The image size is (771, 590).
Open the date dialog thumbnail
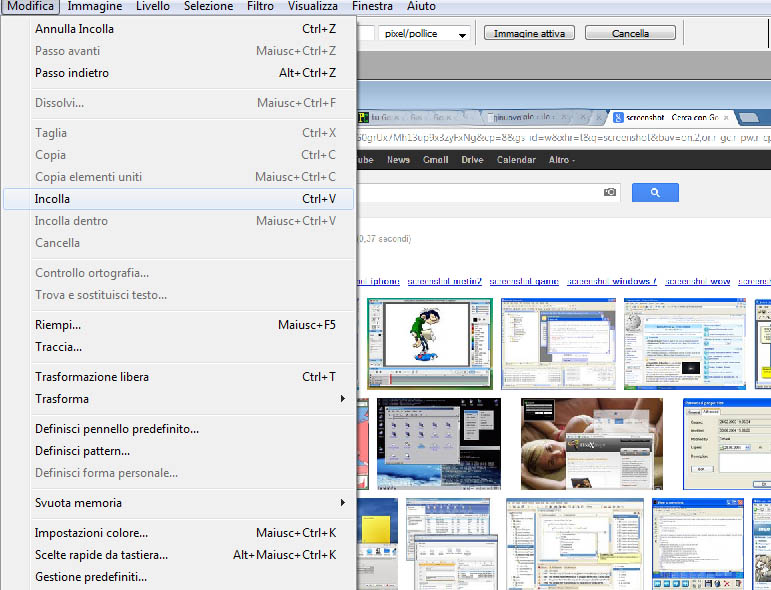(x=727, y=444)
